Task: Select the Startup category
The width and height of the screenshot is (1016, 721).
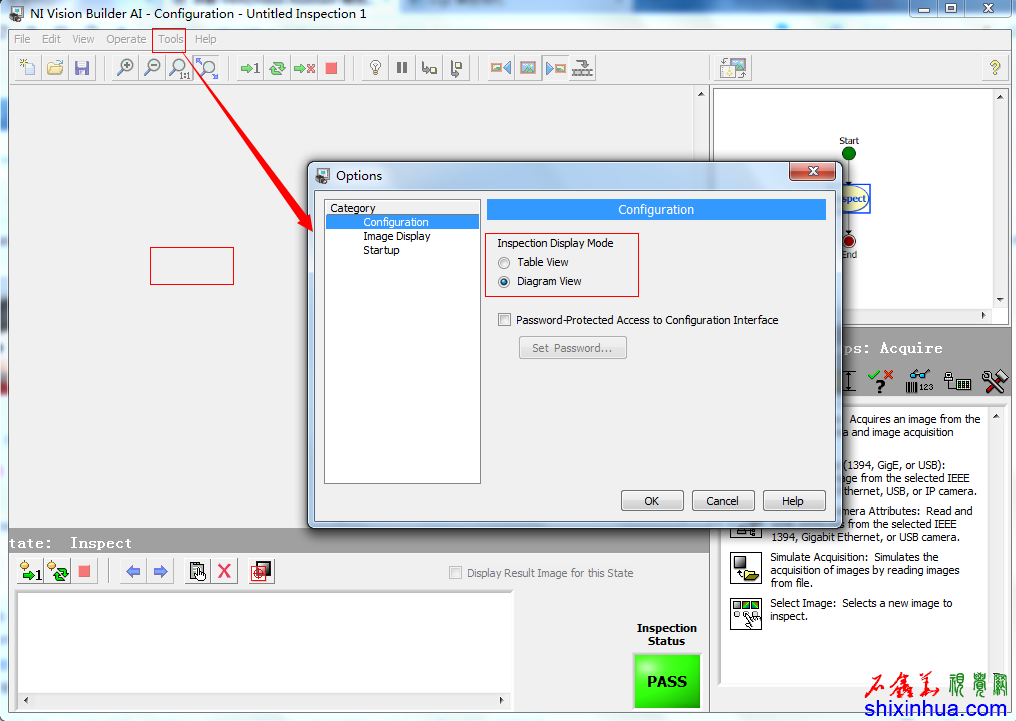Action: pyautogui.click(x=381, y=250)
